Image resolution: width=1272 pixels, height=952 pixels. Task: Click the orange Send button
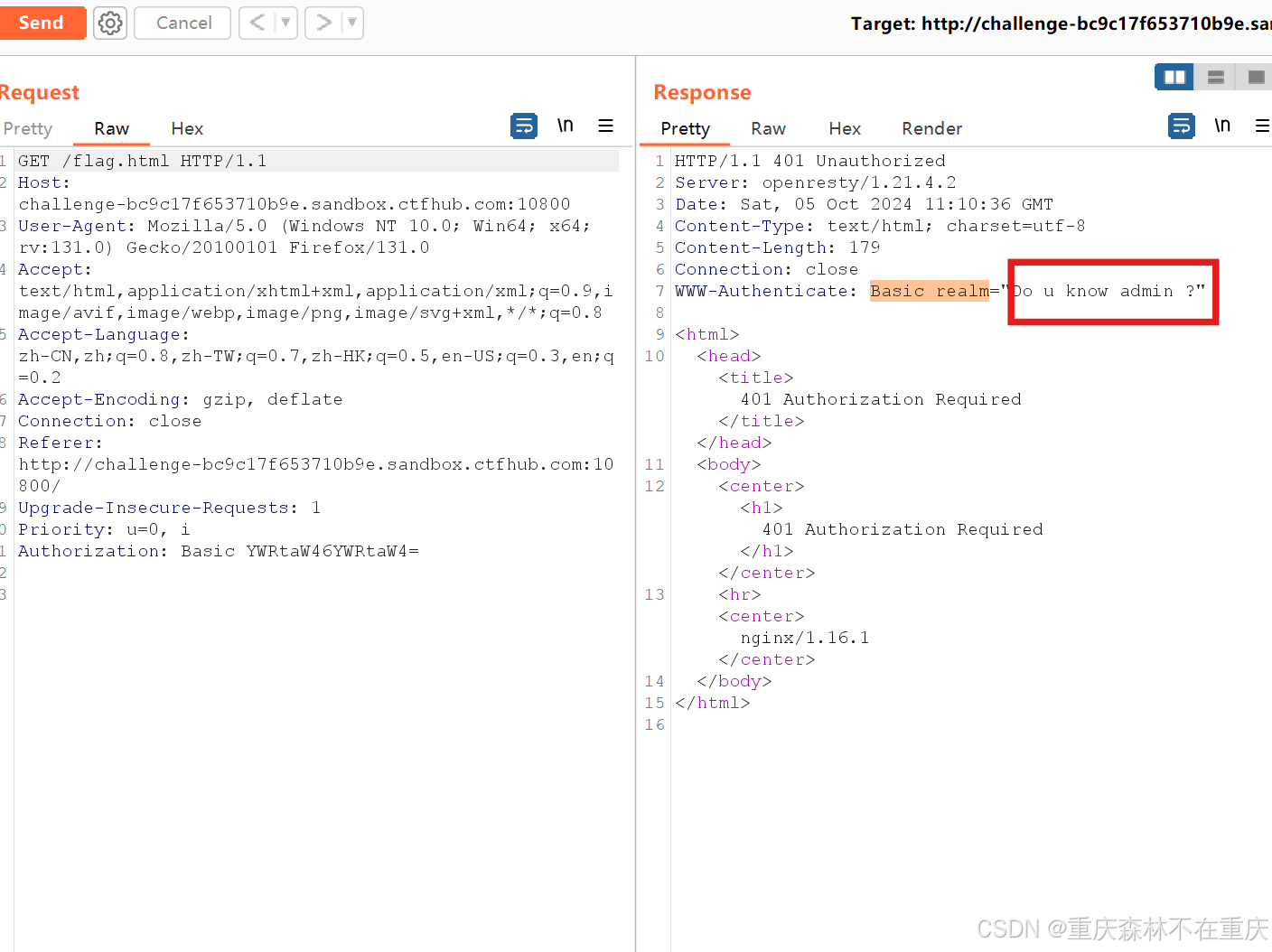[42, 23]
